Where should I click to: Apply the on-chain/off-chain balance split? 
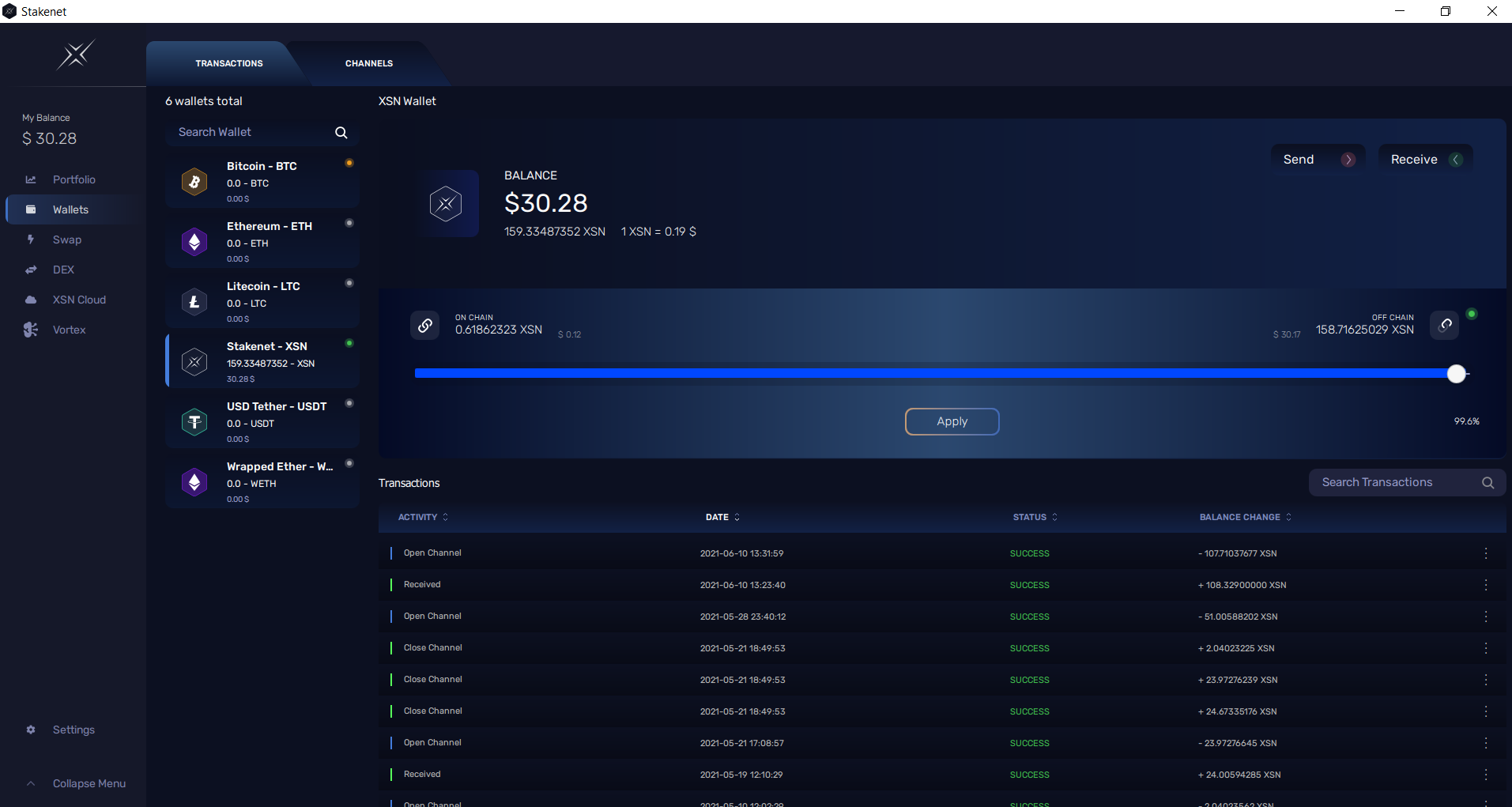pos(952,421)
